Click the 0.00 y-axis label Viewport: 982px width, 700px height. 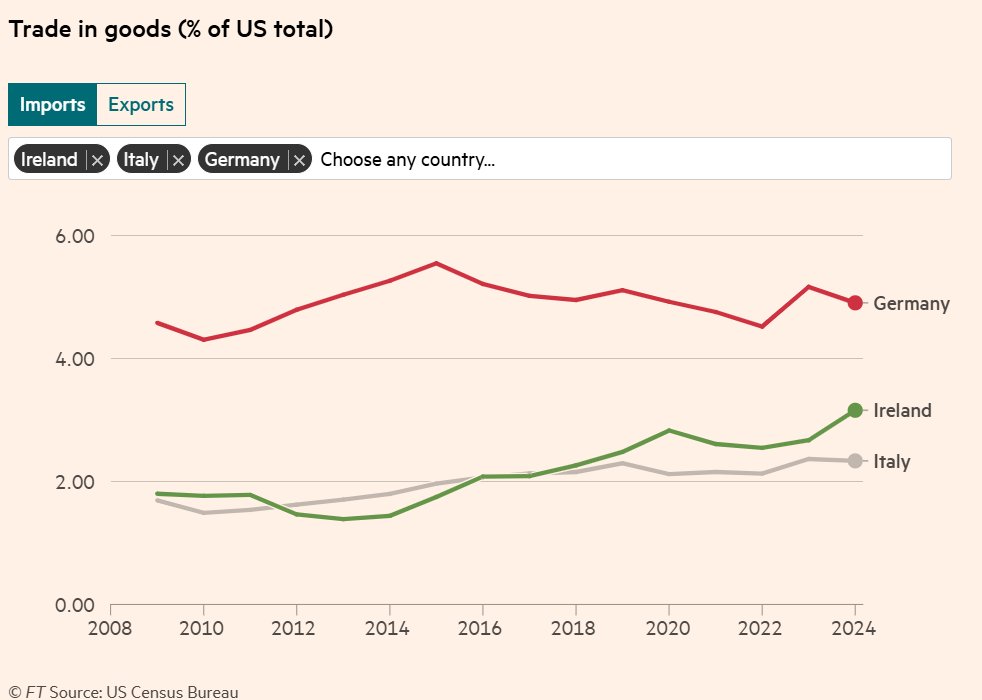pos(75,605)
